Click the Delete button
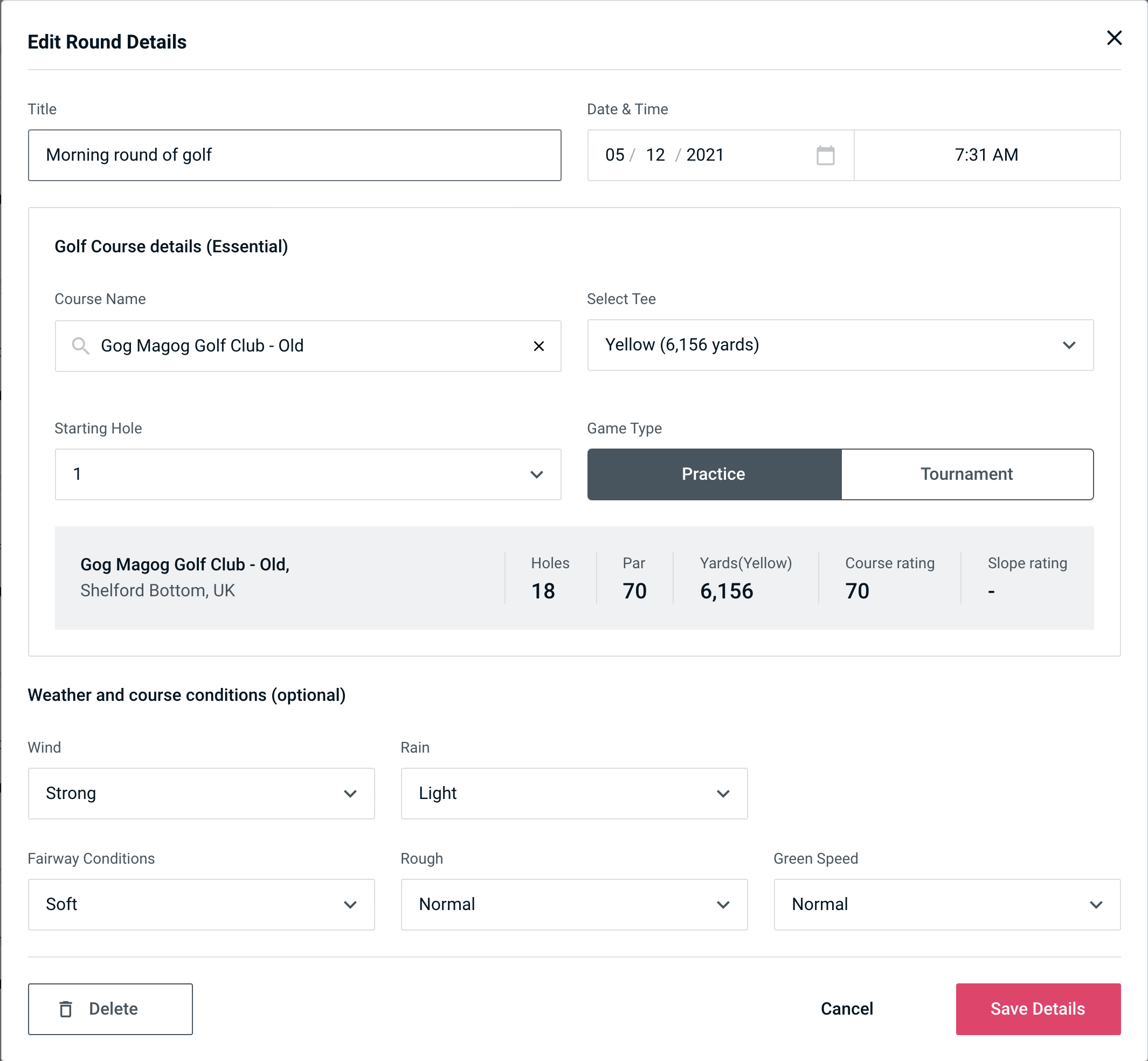Image resolution: width=1148 pixels, height=1061 pixels. (110, 1008)
